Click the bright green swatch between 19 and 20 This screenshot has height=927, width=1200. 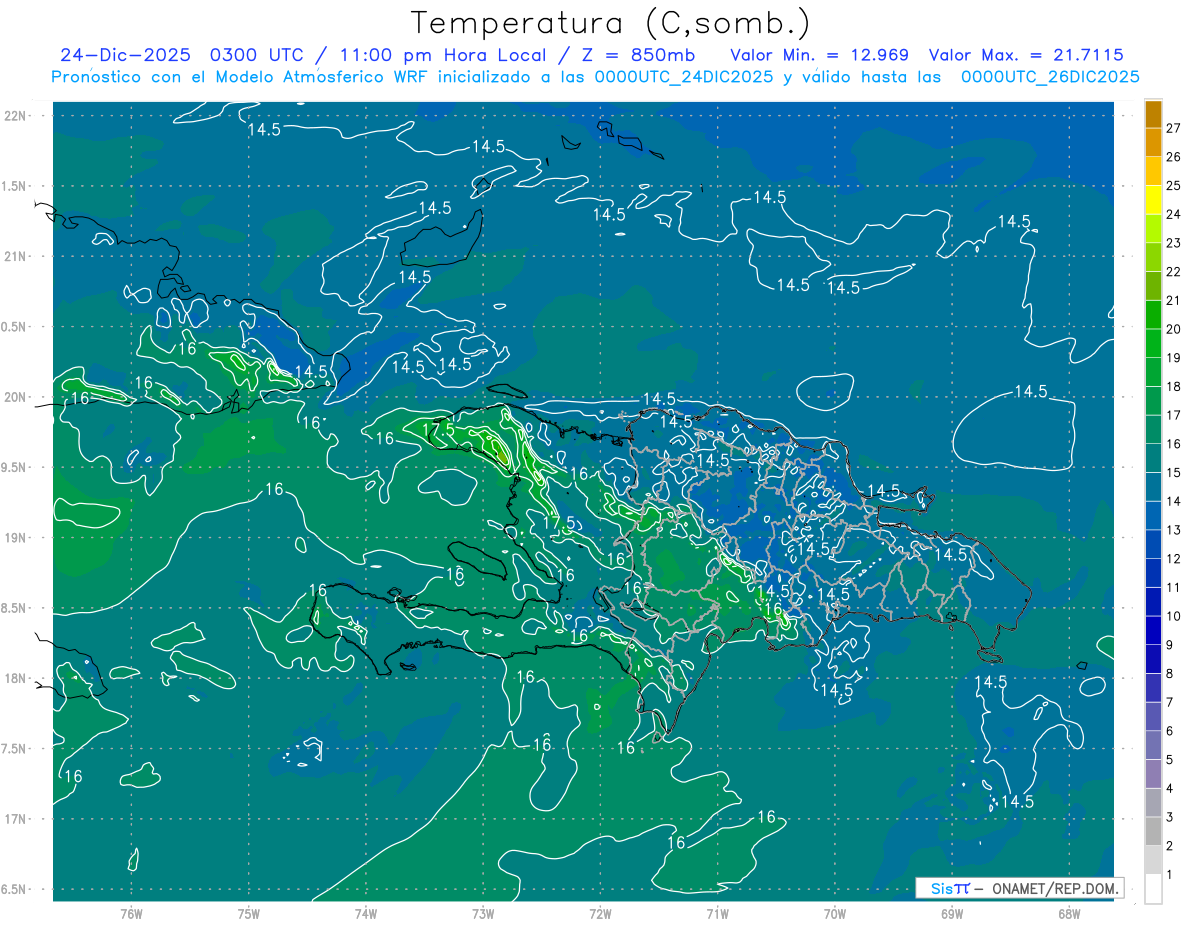[1153, 344]
